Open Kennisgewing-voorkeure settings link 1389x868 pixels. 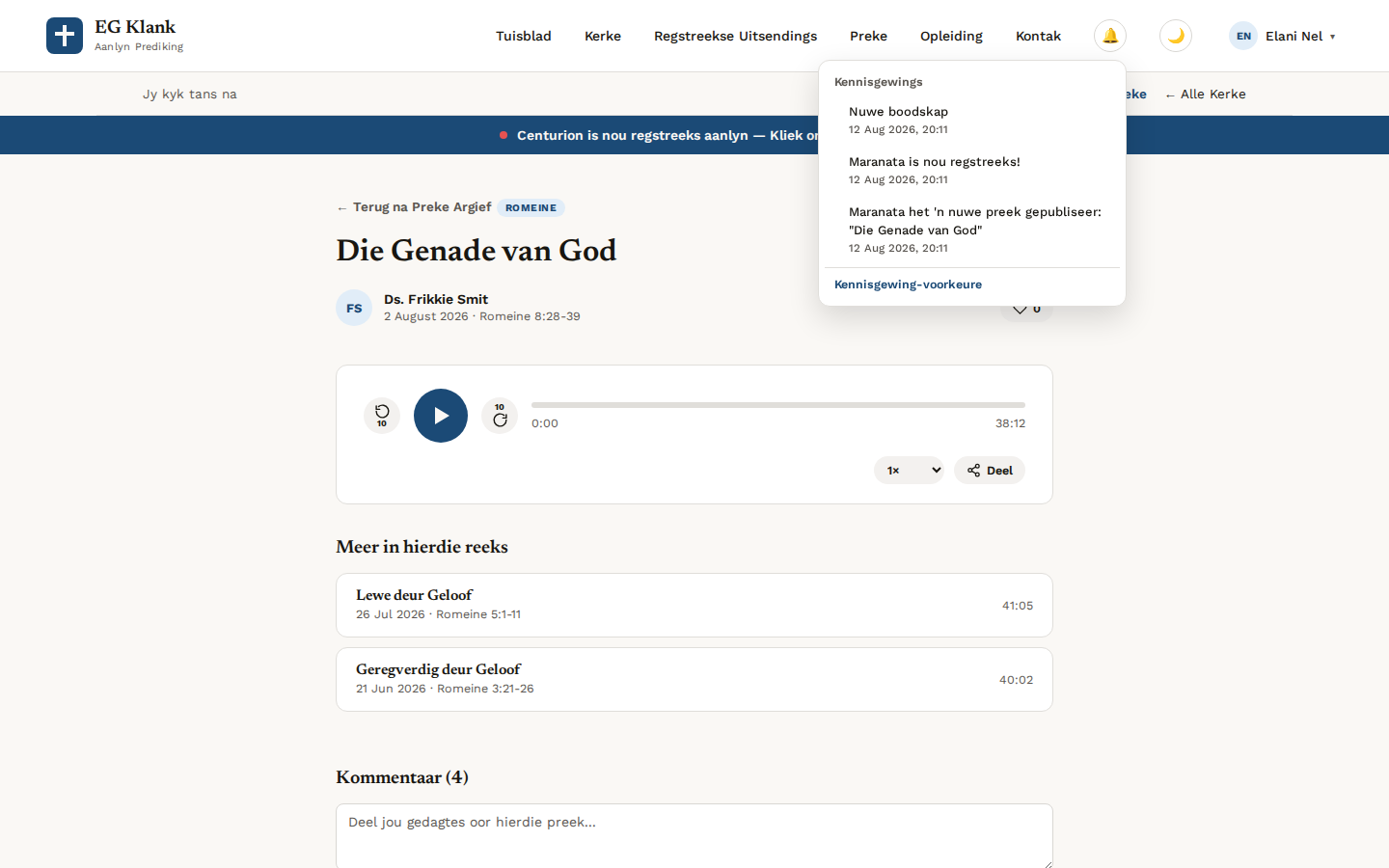pos(908,285)
